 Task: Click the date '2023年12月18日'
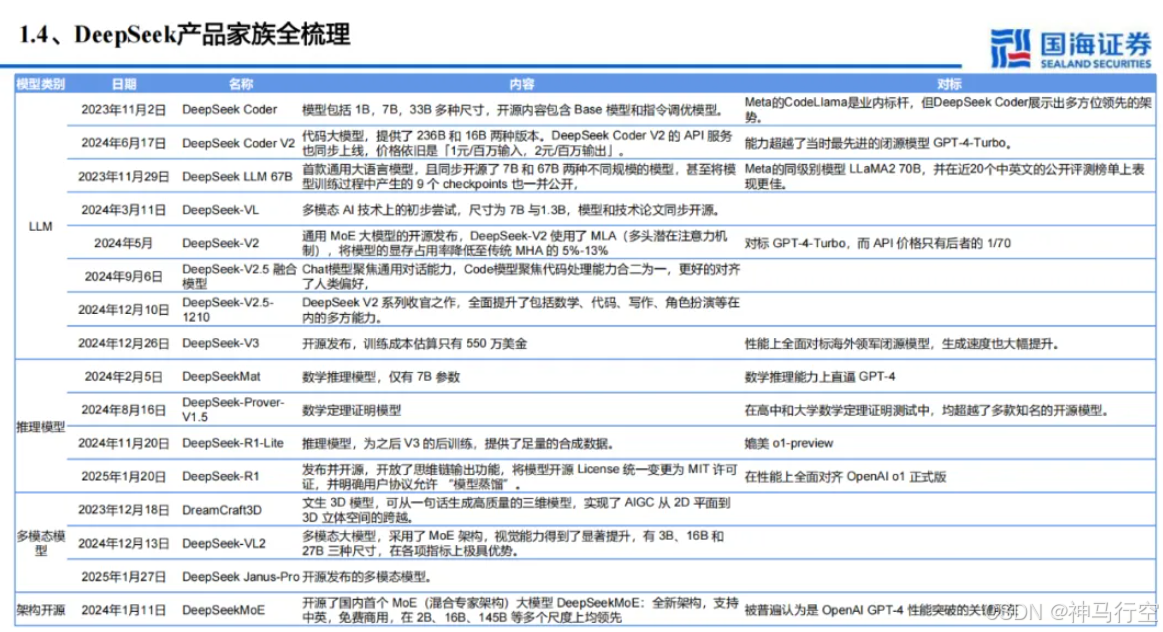click(124, 510)
